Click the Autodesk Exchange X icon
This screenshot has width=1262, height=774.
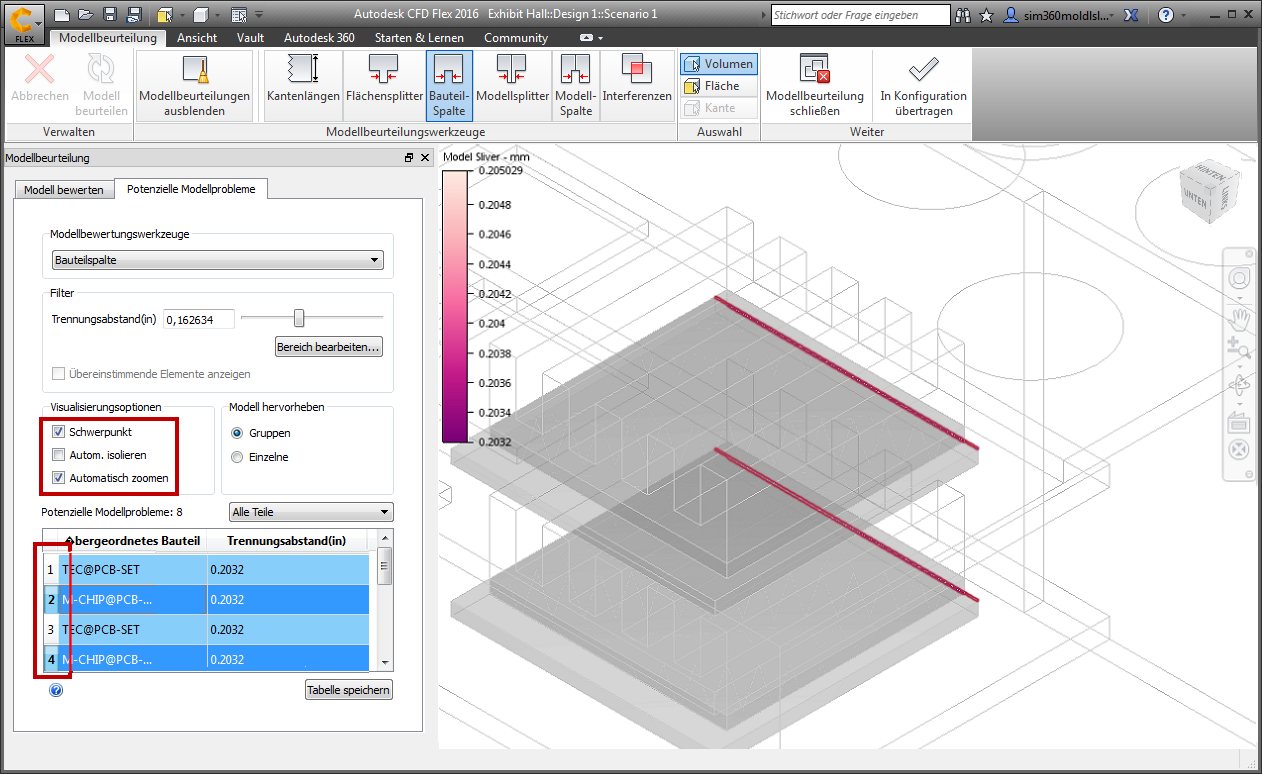click(1132, 15)
